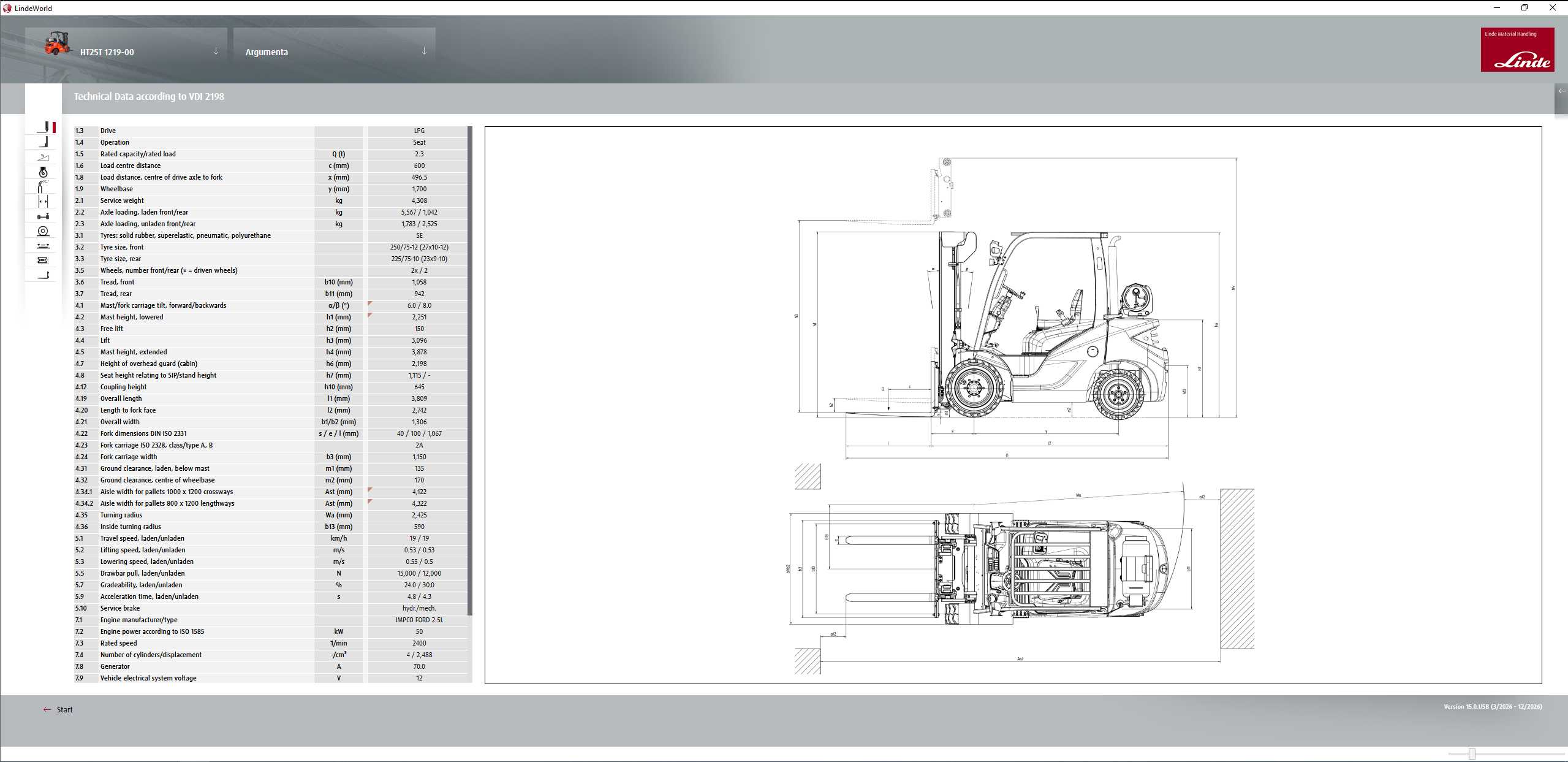This screenshot has height=762, width=1568.
Task: Click the ground clearance icon in sidebar
Action: click(43, 246)
